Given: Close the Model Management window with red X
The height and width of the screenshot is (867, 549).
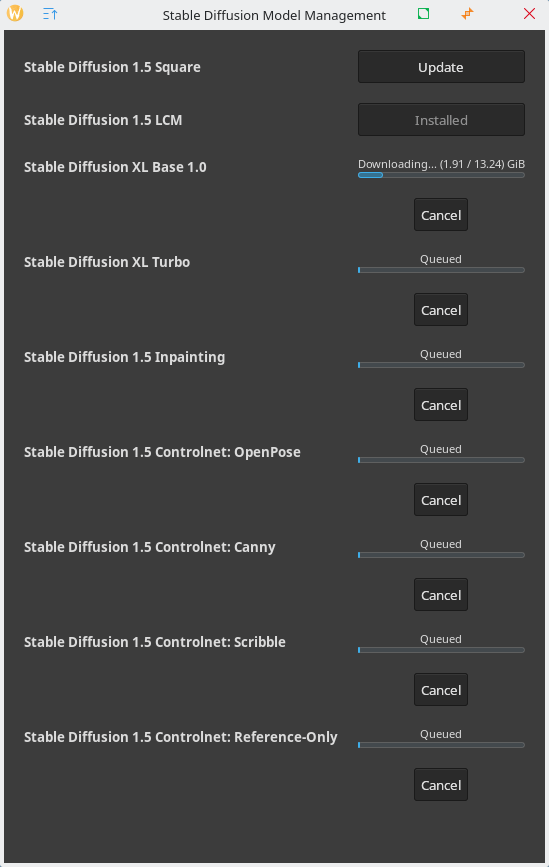Looking at the screenshot, I should pyautogui.click(x=529, y=14).
